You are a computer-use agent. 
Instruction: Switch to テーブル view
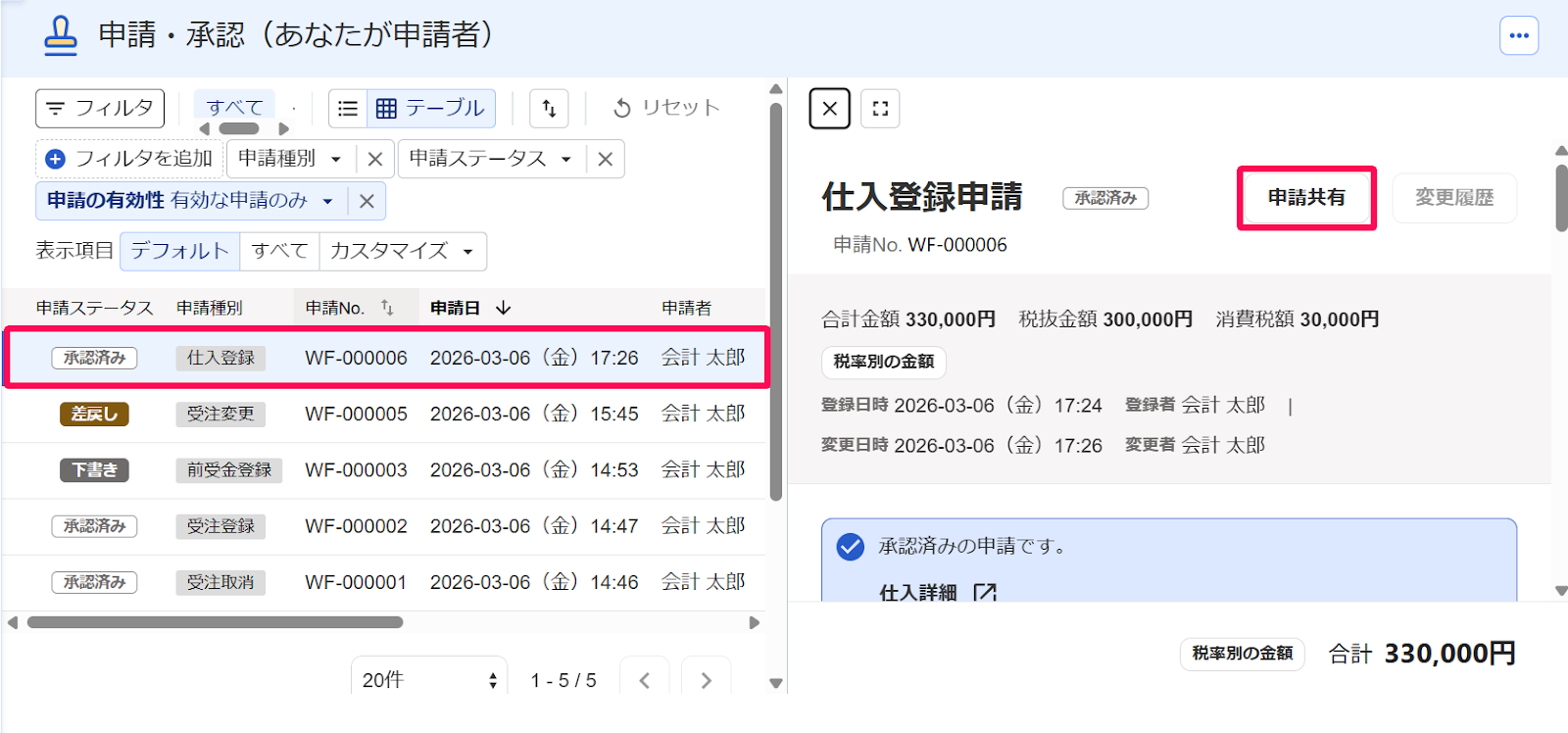[x=431, y=108]
